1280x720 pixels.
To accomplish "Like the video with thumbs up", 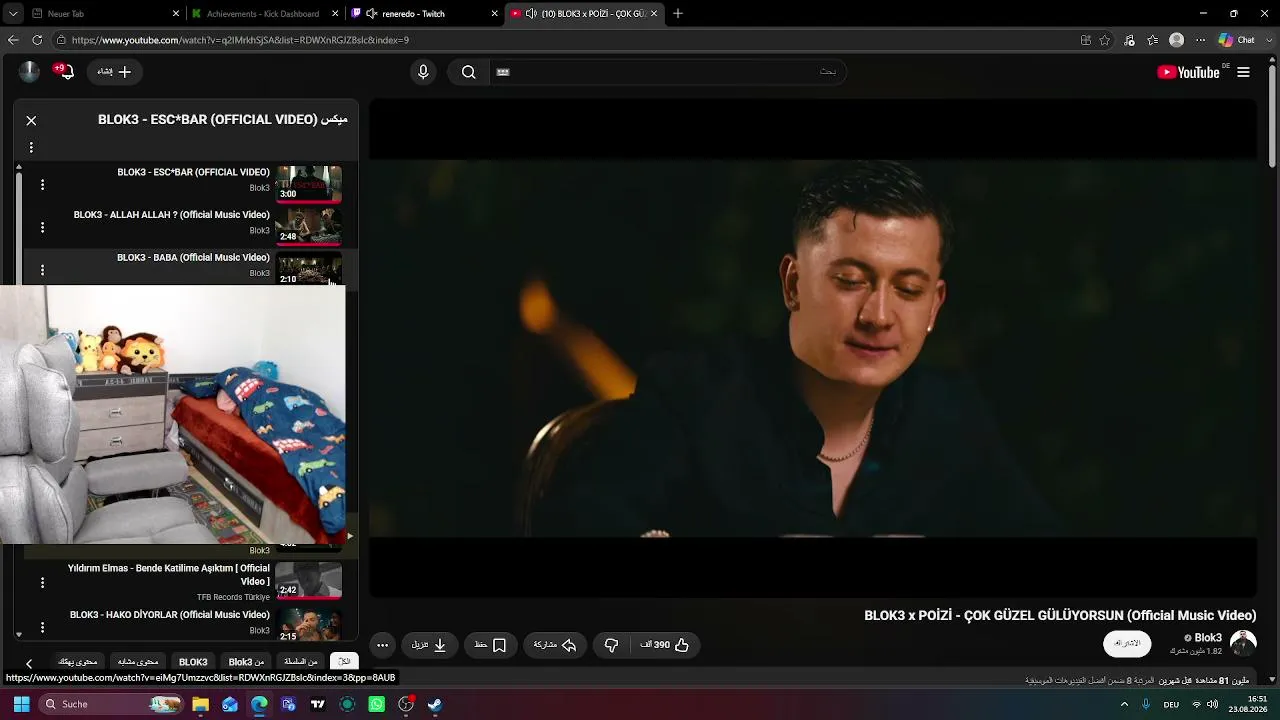I will pos(665,645).
